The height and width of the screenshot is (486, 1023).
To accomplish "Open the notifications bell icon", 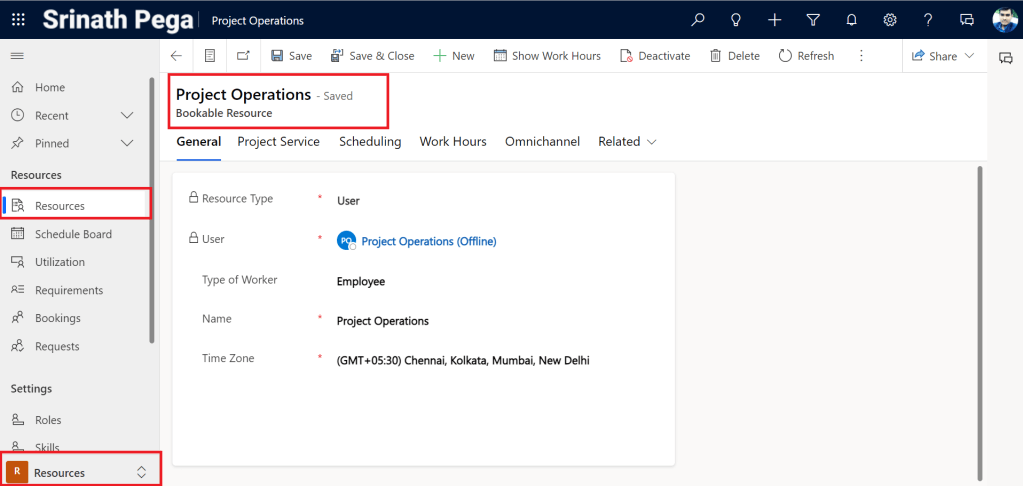I will click(851, 20).
